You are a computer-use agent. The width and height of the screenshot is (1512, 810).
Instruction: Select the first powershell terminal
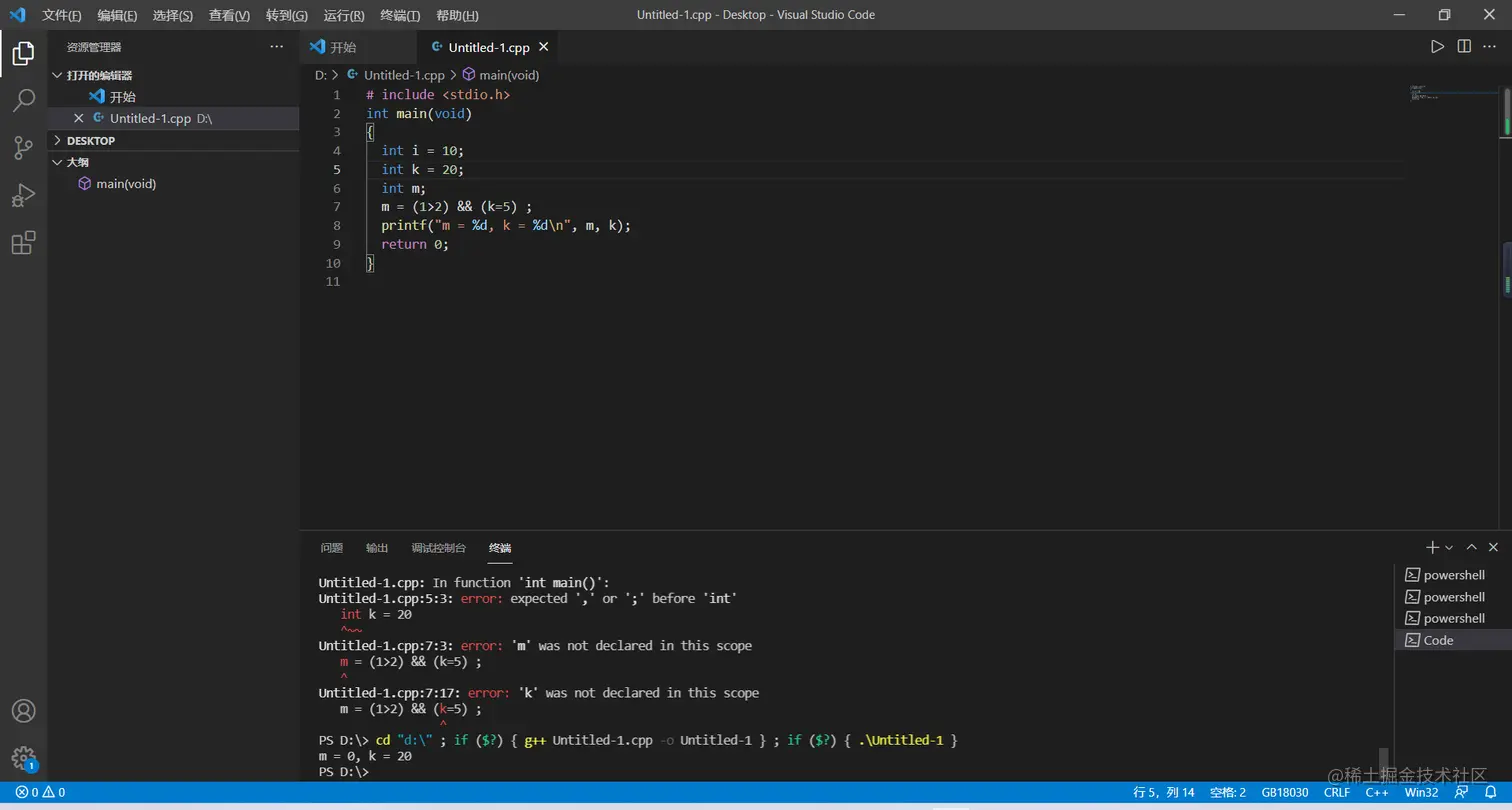pyautogui.click(x=1452, y=575)
